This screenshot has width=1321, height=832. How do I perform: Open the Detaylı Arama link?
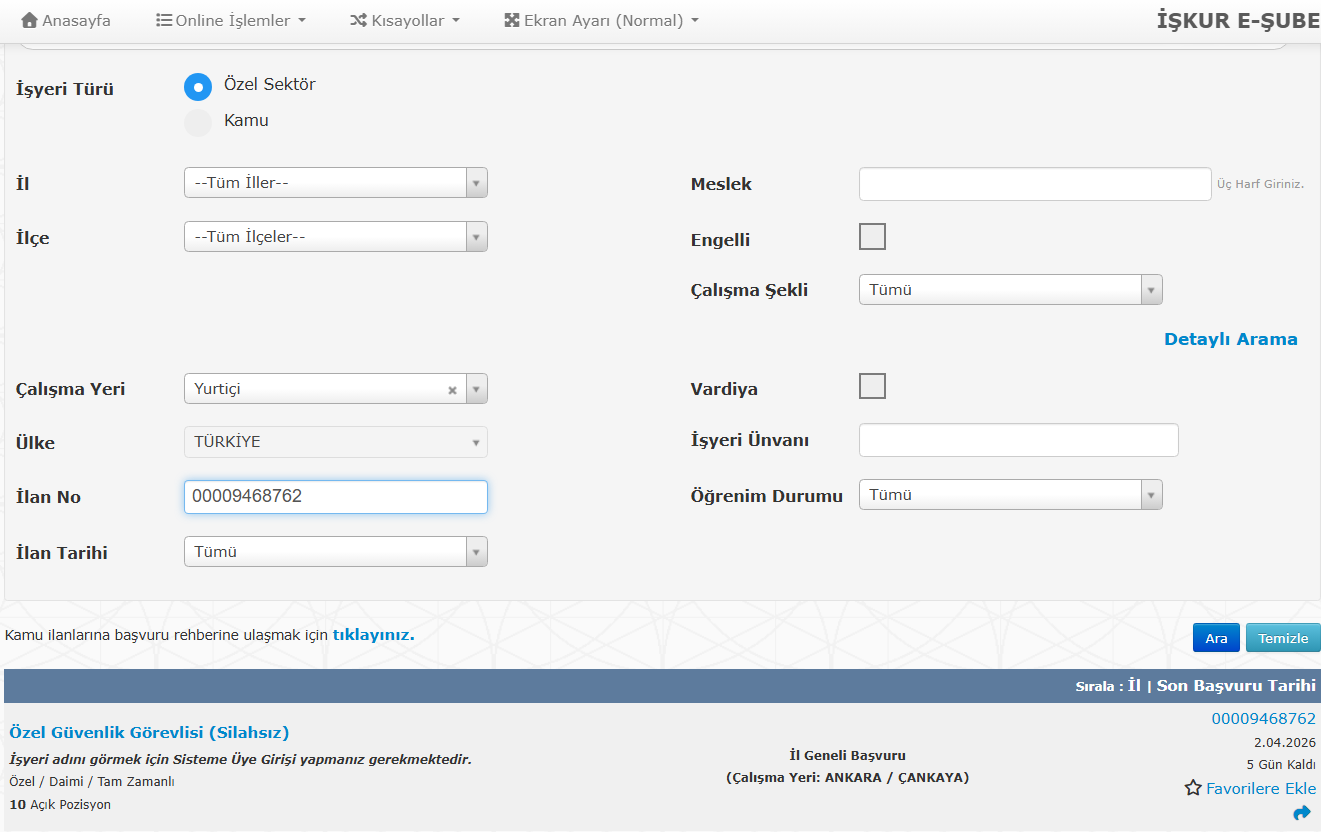pyautogui.click(x=1231, y=339)
